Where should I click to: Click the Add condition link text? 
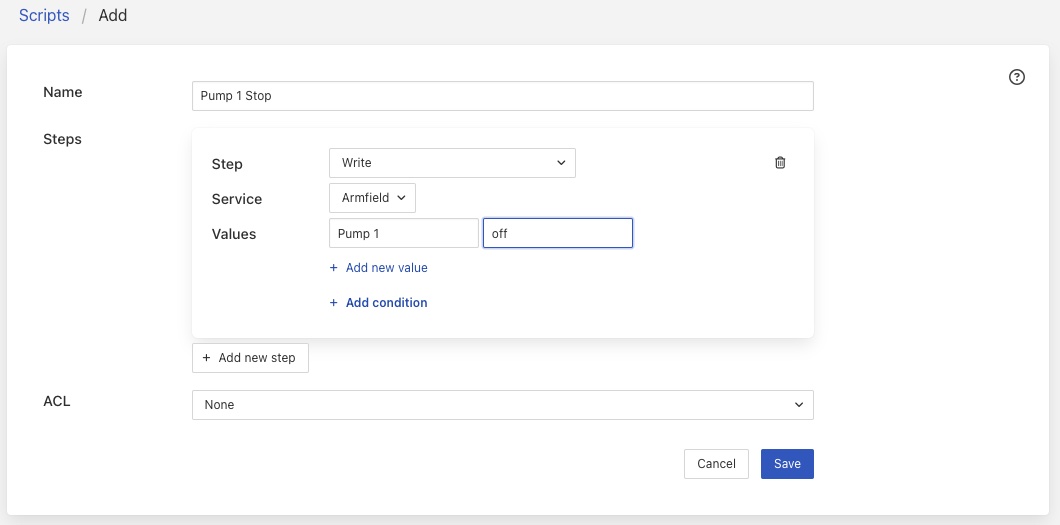[x=386, y=303]
